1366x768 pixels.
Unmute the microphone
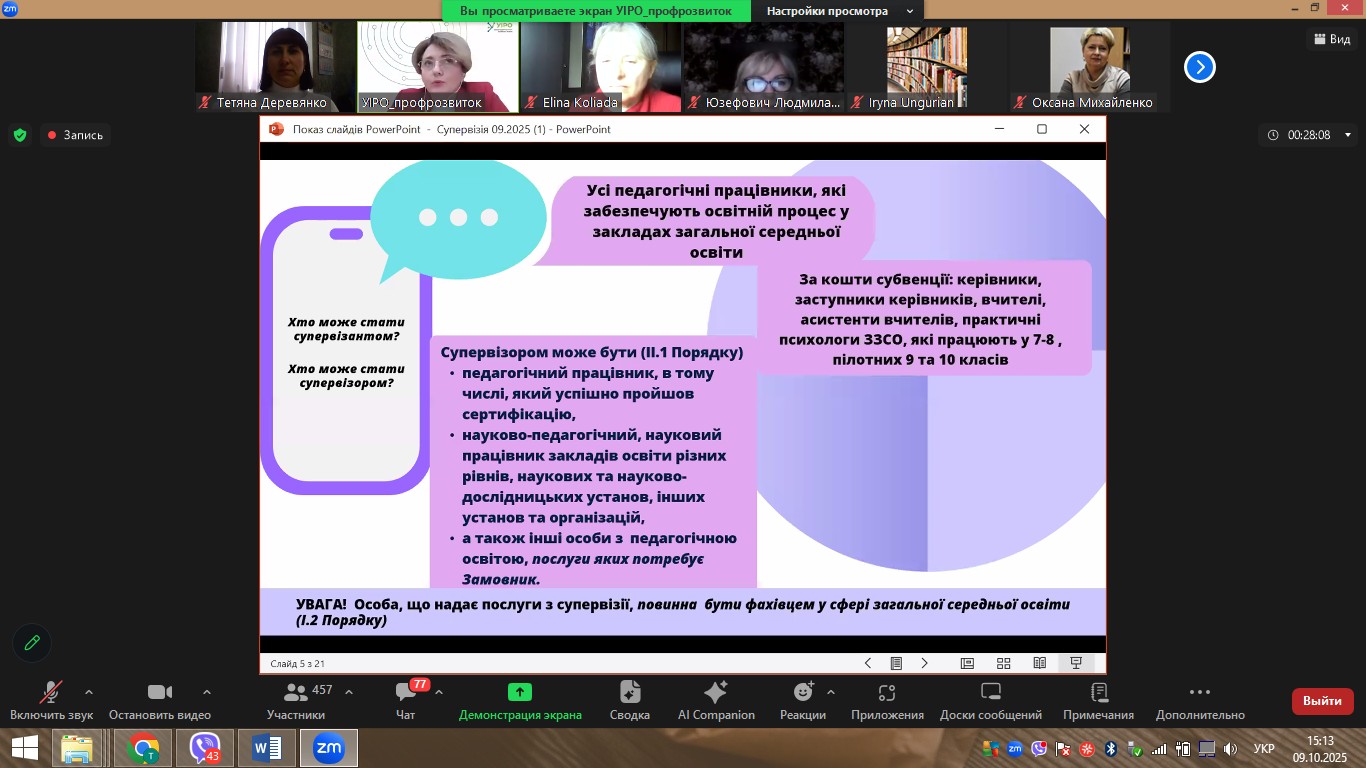point(51,700)
